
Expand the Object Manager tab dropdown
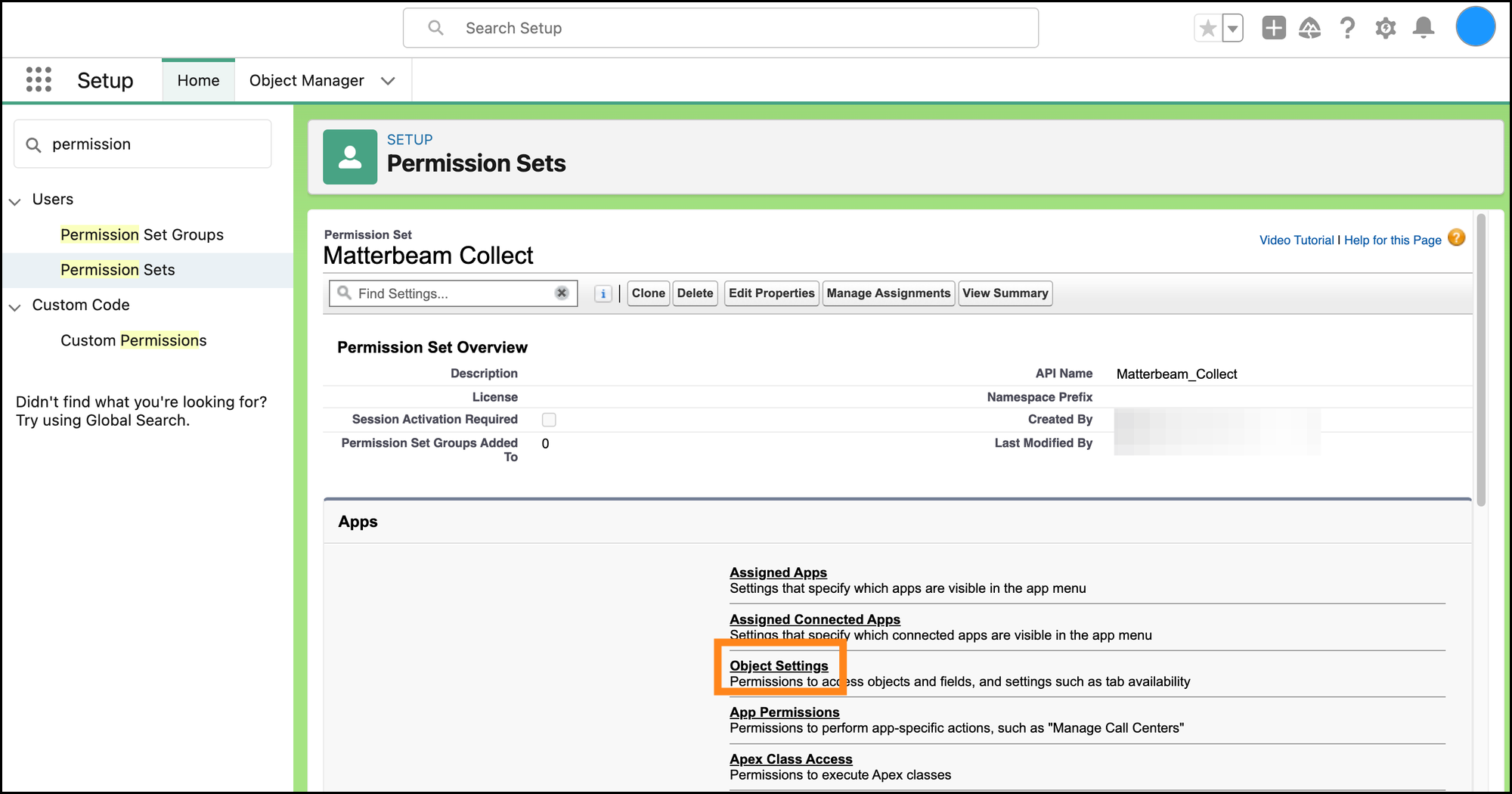[x=388, y=81]
